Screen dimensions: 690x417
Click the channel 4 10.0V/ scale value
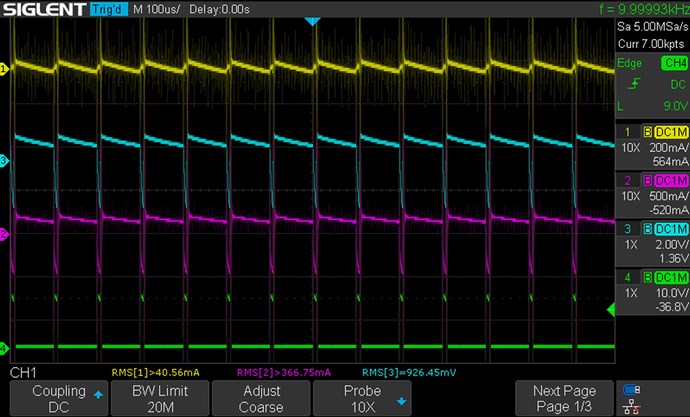671,293
